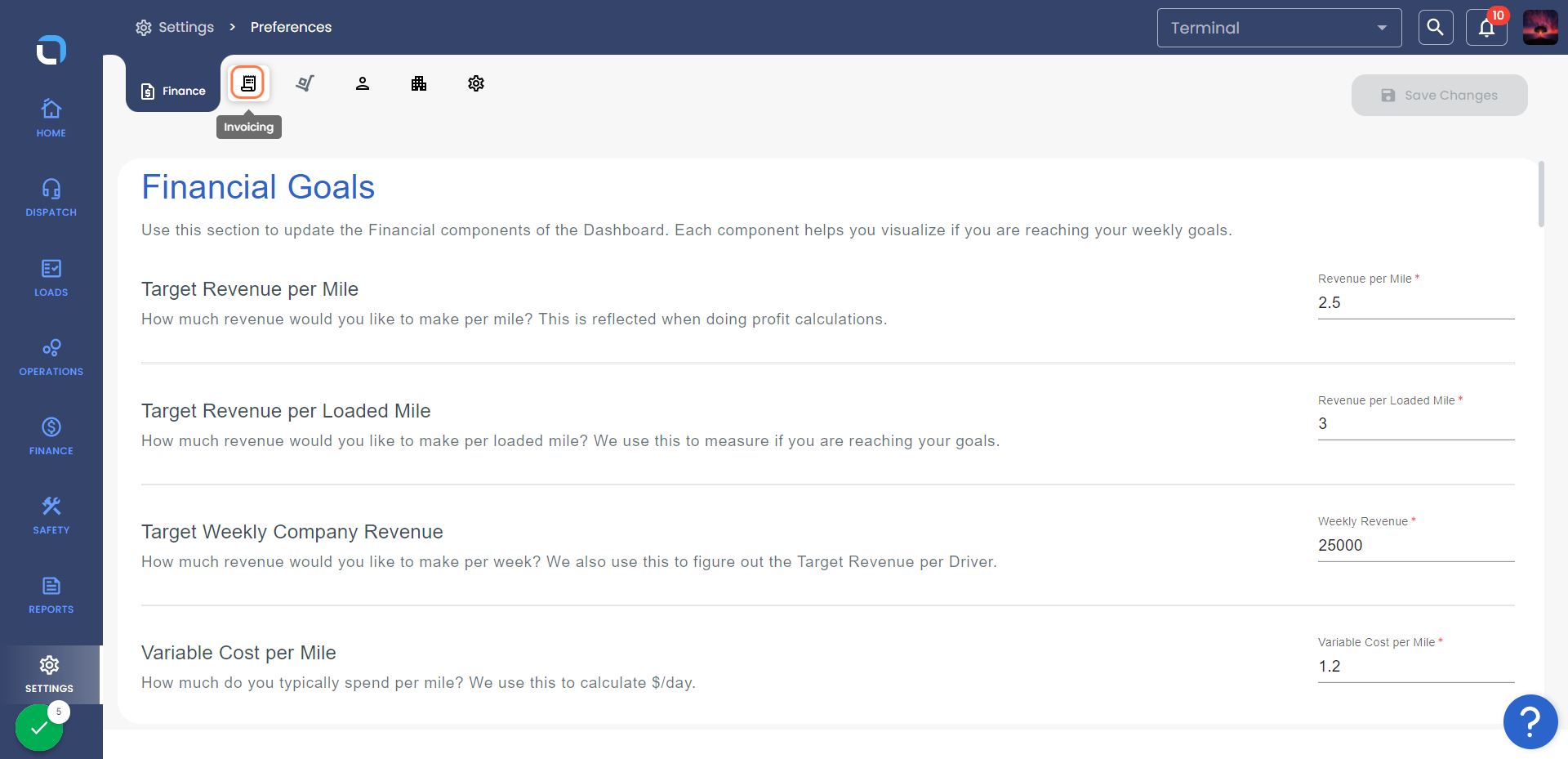Open the search tool
Viewport: 1568px width, 759px height.
pos(1435,28)
